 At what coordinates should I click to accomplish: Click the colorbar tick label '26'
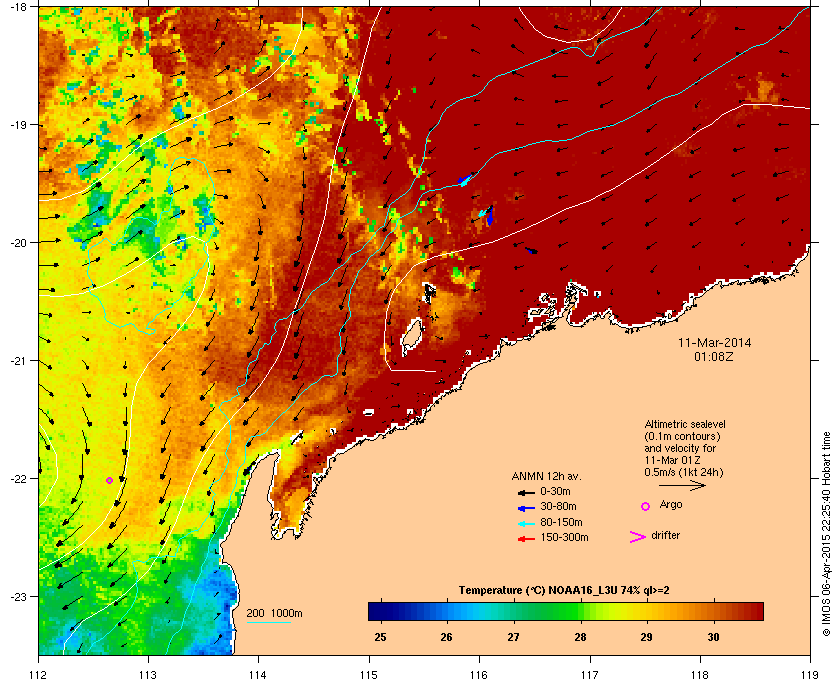pyautogui.click(x=446, y=638)
